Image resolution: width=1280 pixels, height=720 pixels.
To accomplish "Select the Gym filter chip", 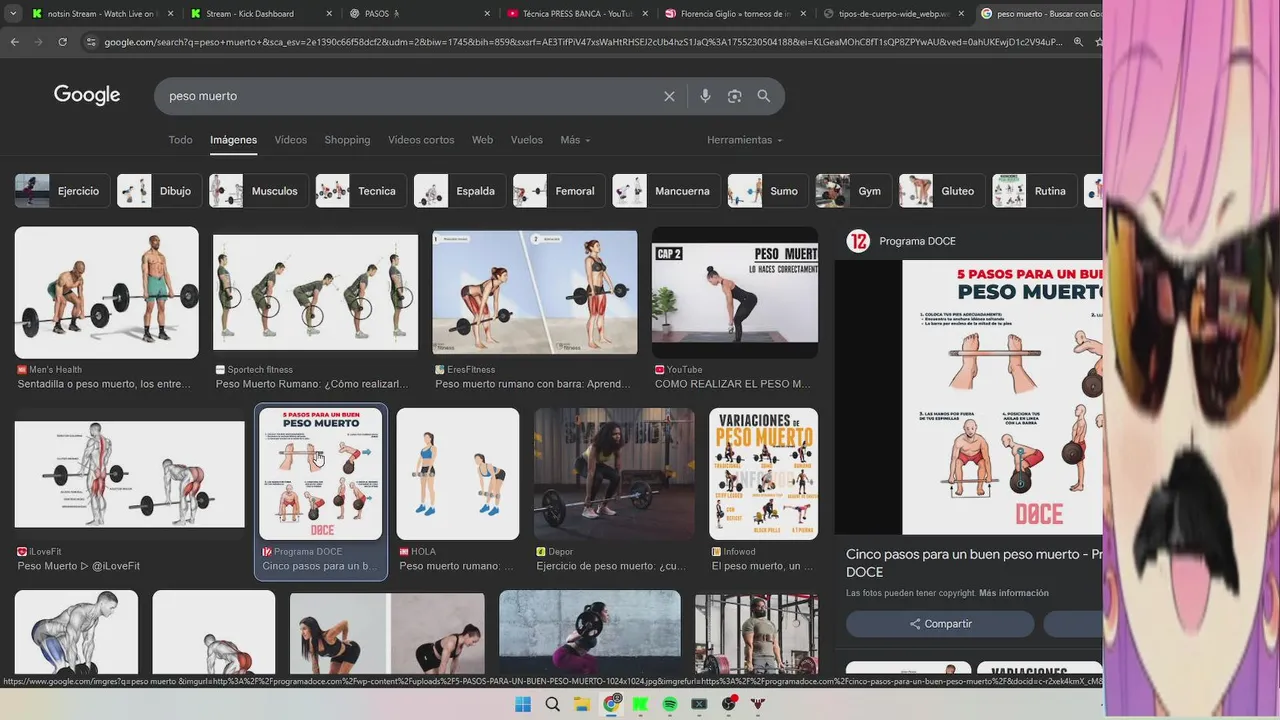I will point(853,191).
